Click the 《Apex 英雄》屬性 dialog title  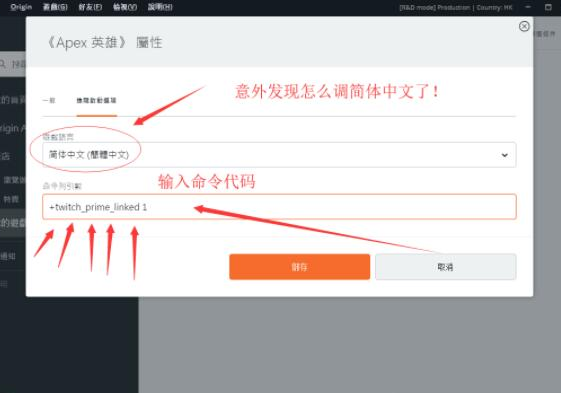(x=104, y=43)
